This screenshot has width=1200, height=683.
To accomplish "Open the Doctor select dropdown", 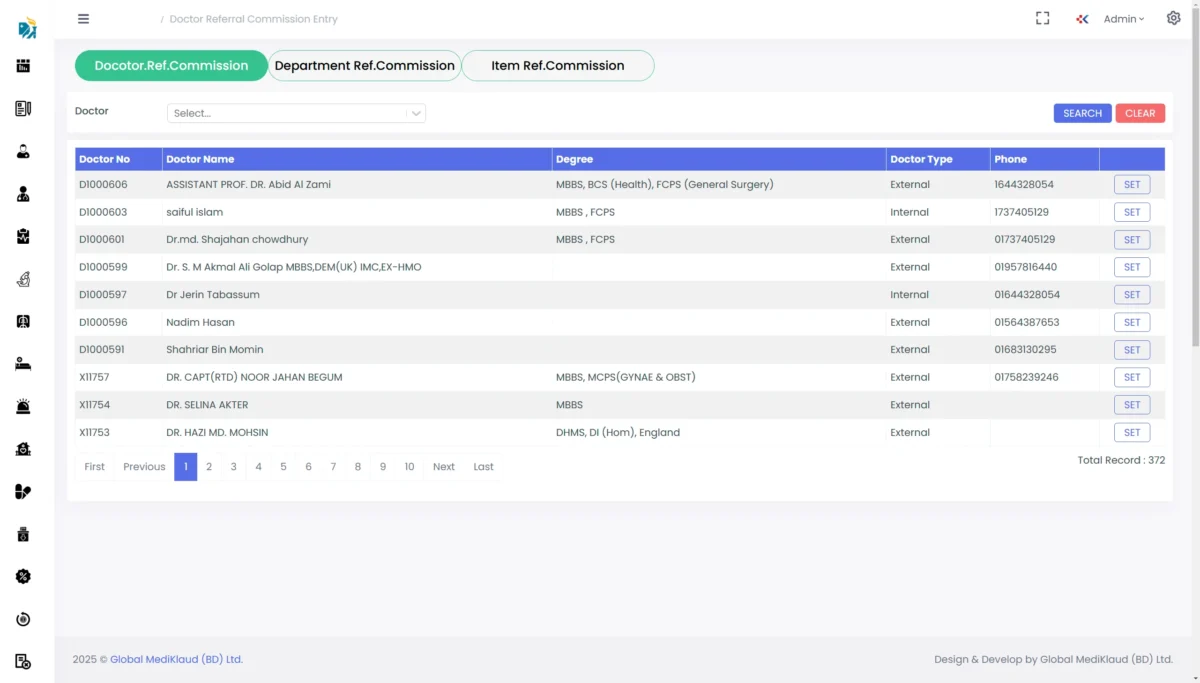I will pos(296,114).
